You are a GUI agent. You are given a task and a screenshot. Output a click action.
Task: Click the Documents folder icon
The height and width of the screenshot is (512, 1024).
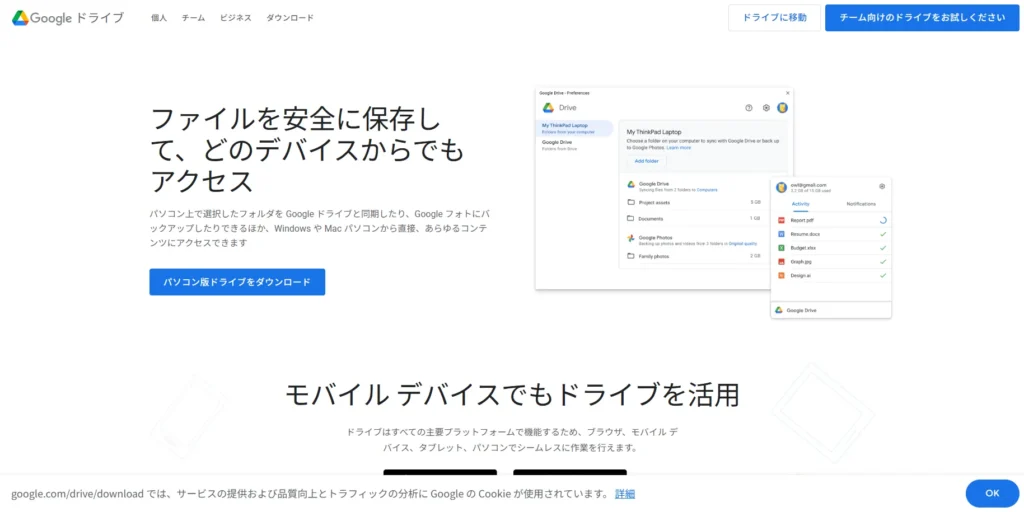[x=631, y=218]
